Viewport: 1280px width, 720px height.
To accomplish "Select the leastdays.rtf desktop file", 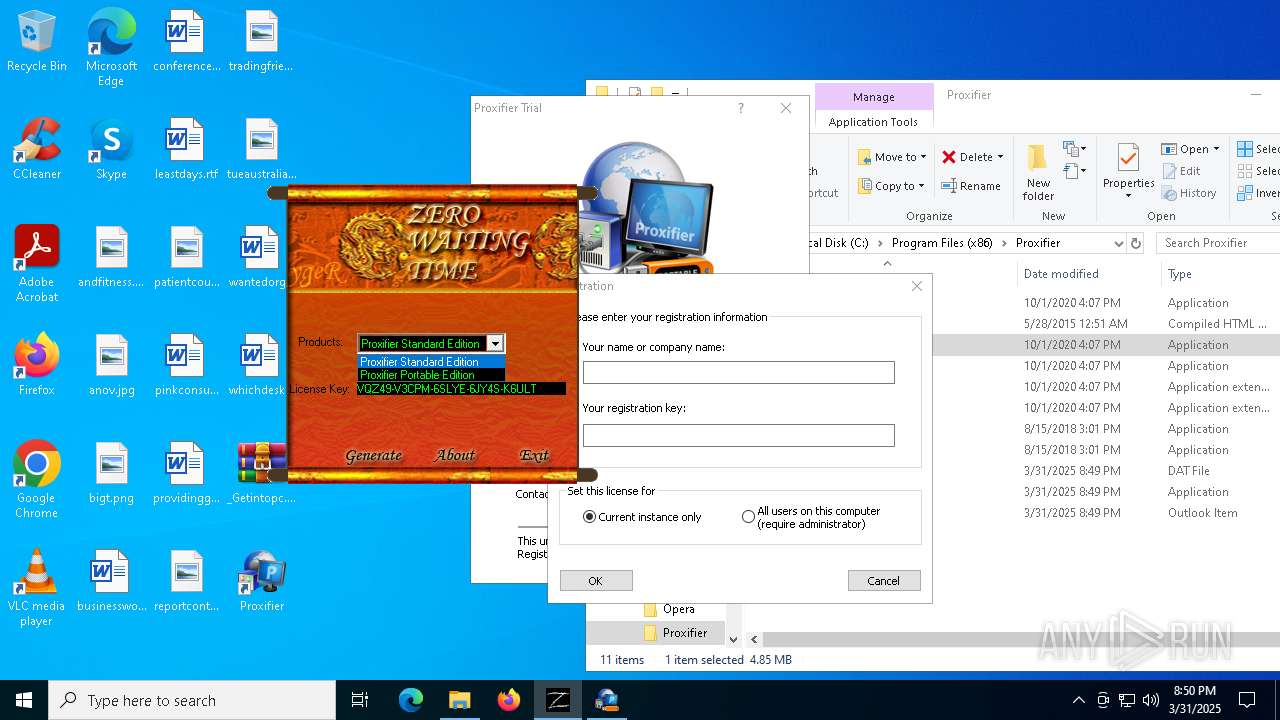I will tap(186, 150).
